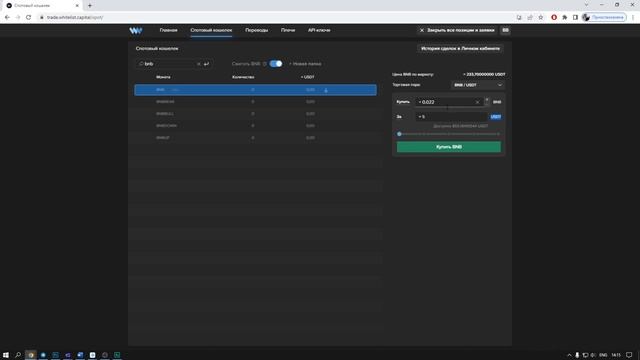Switch to the Спотовый кошелек tab
Screen dimensions: 640x360
point(211,30)
